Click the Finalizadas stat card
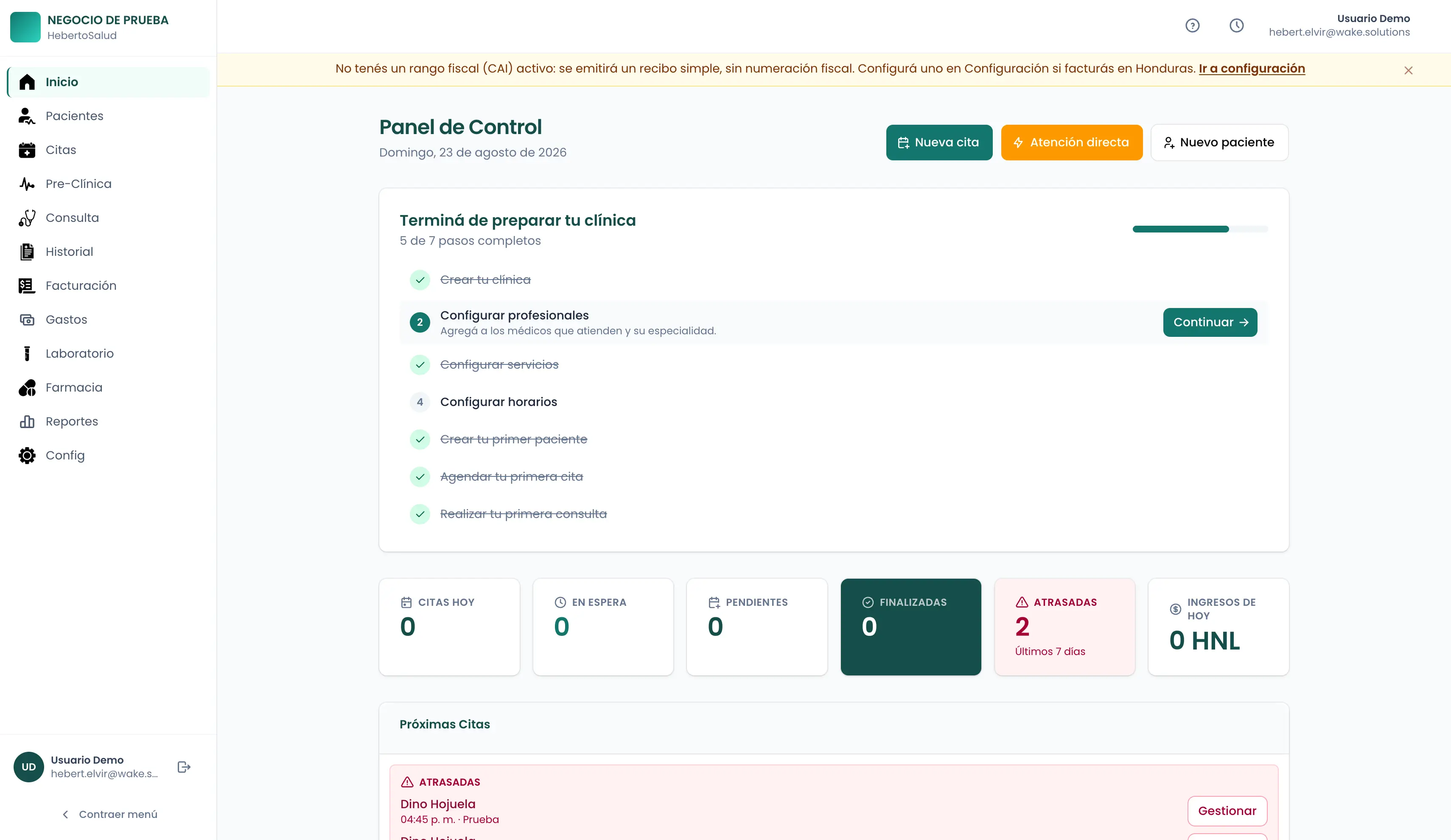This screenshot has height=840, width=1451. tap(911, 627)
